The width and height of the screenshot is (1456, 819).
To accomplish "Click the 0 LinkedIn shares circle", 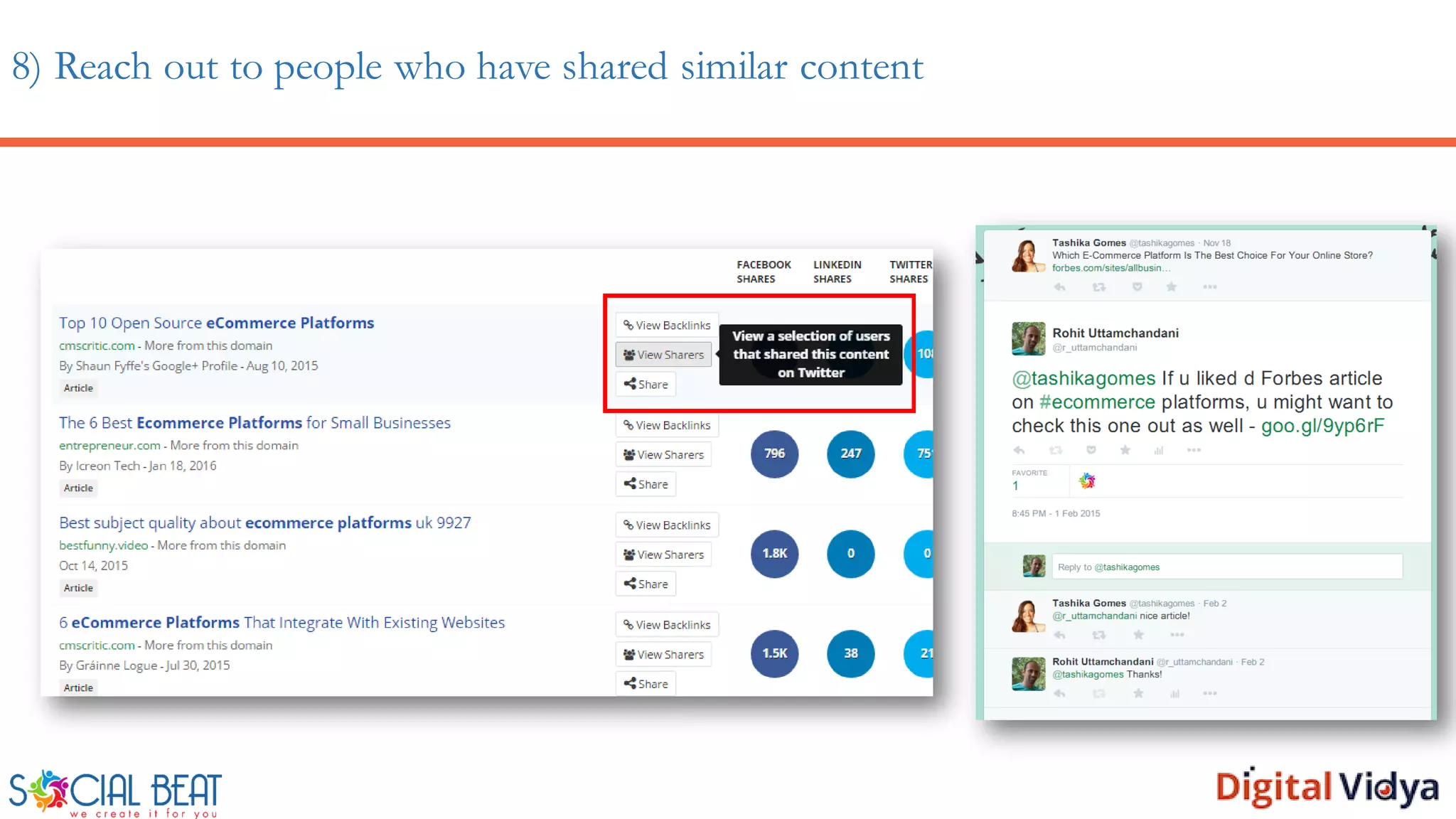I will (x=851, y=554).
